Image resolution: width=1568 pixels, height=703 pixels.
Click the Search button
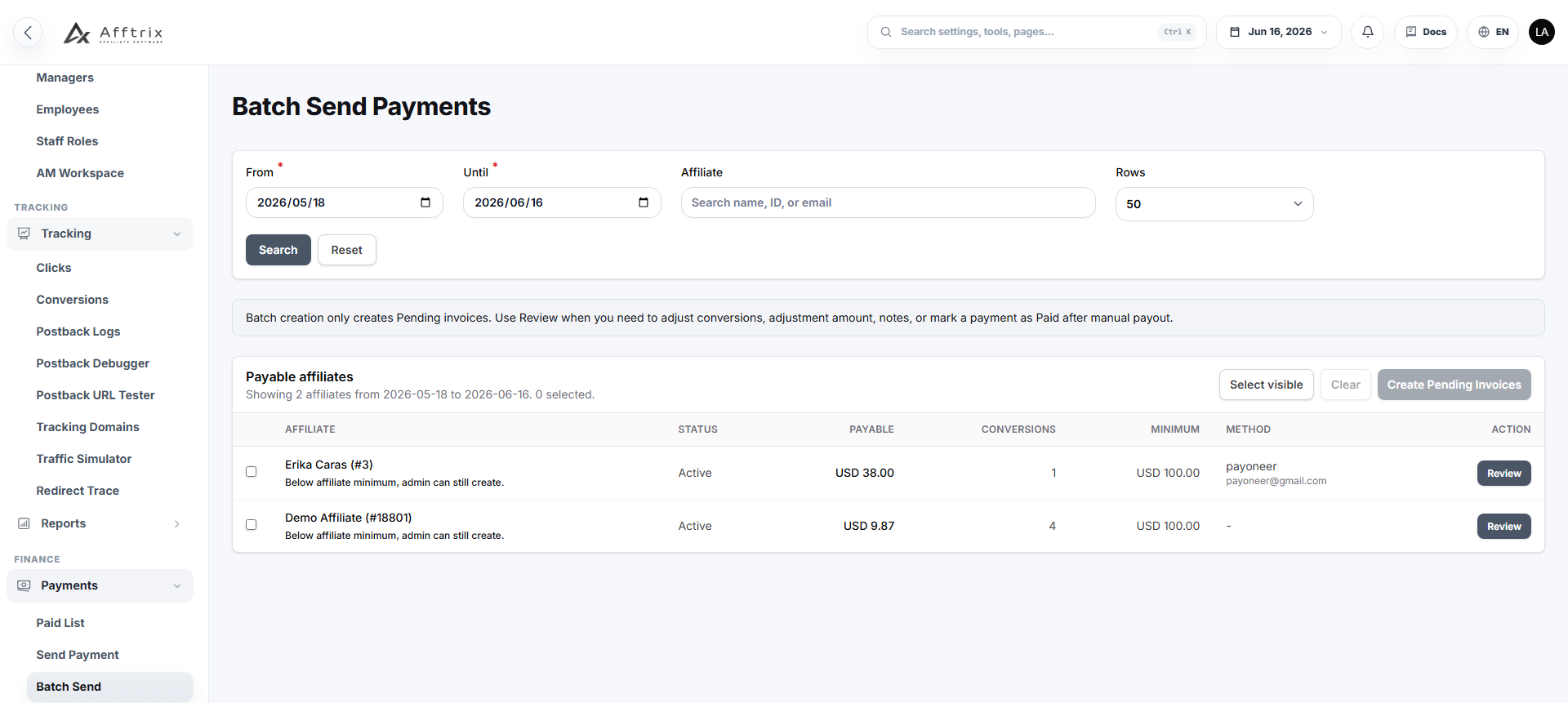[x=278, y=250]
